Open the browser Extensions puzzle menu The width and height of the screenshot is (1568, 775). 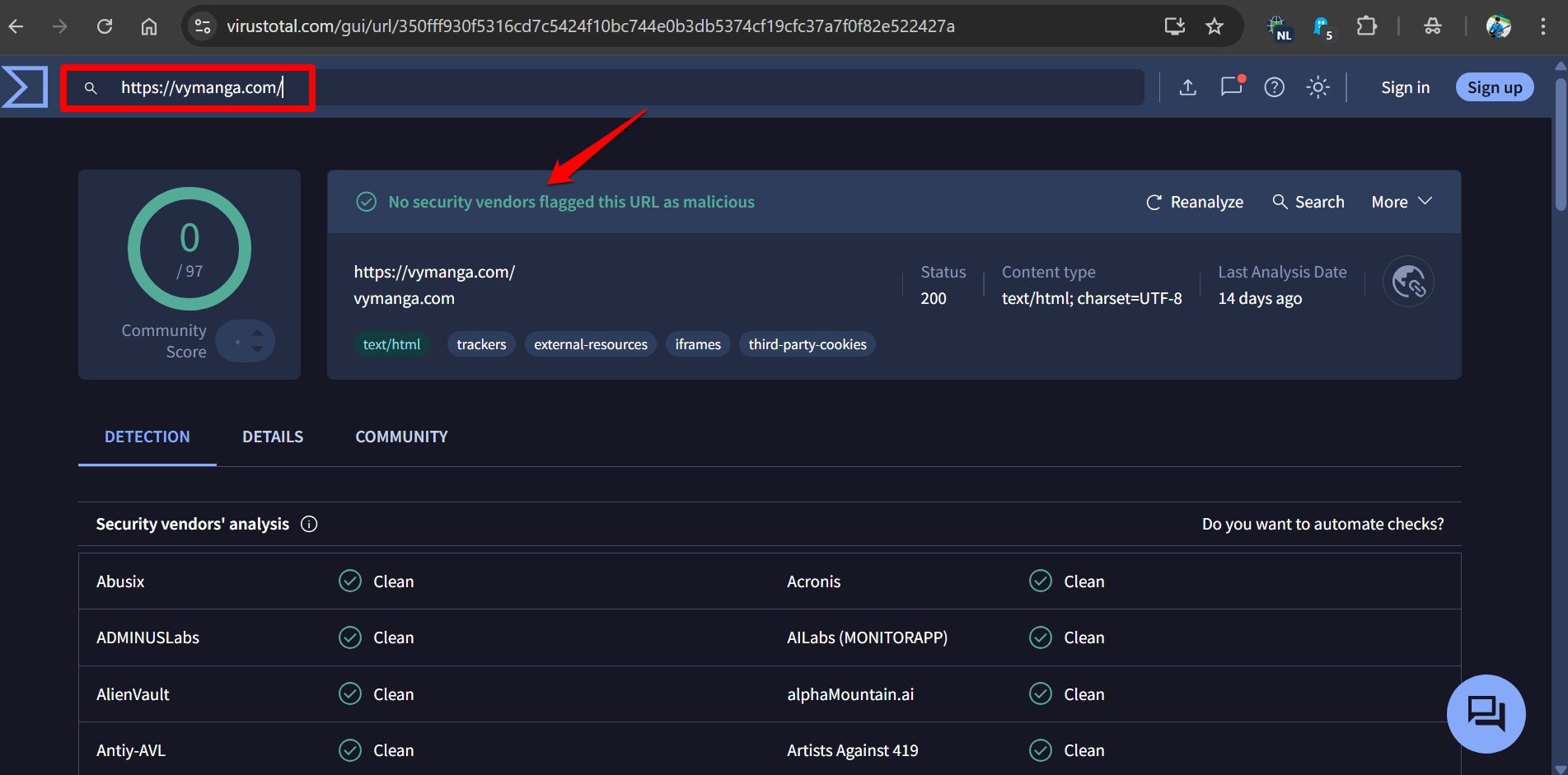tap(1366, 26)
